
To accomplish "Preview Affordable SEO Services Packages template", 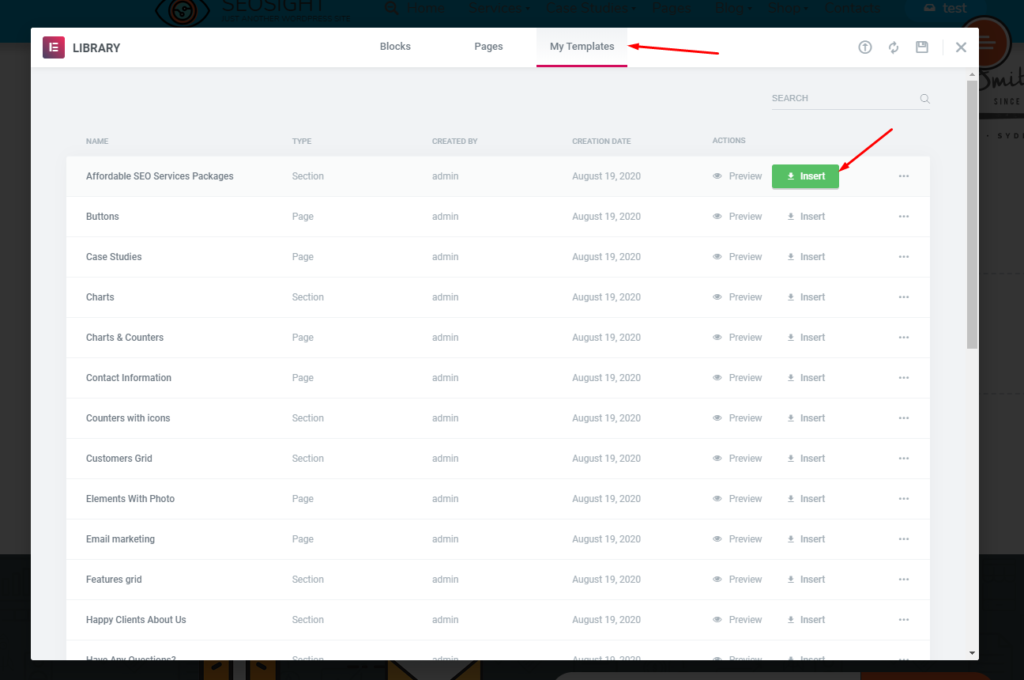I will [737, 176].
